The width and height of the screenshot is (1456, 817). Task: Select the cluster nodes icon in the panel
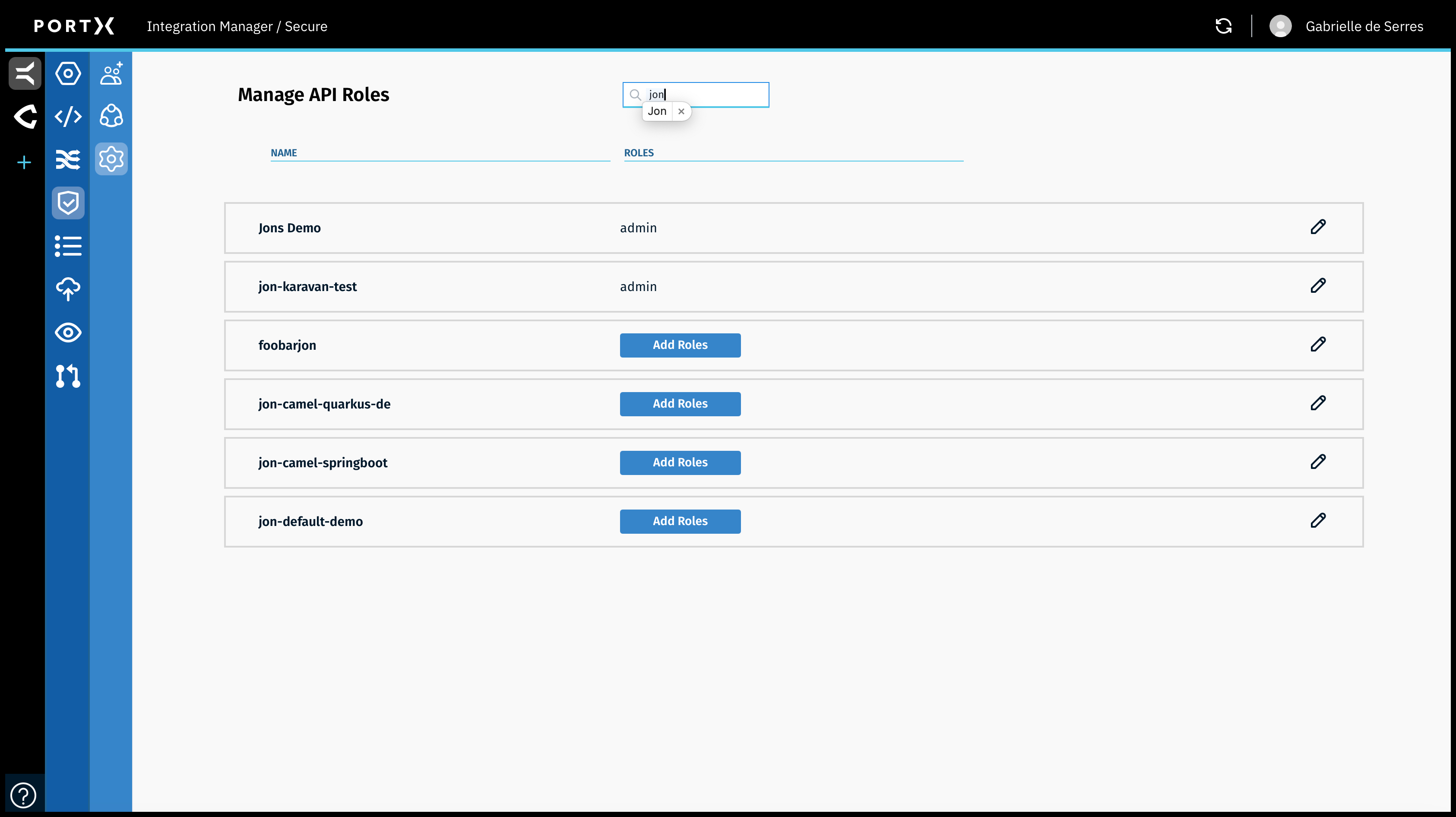(111, 117)
